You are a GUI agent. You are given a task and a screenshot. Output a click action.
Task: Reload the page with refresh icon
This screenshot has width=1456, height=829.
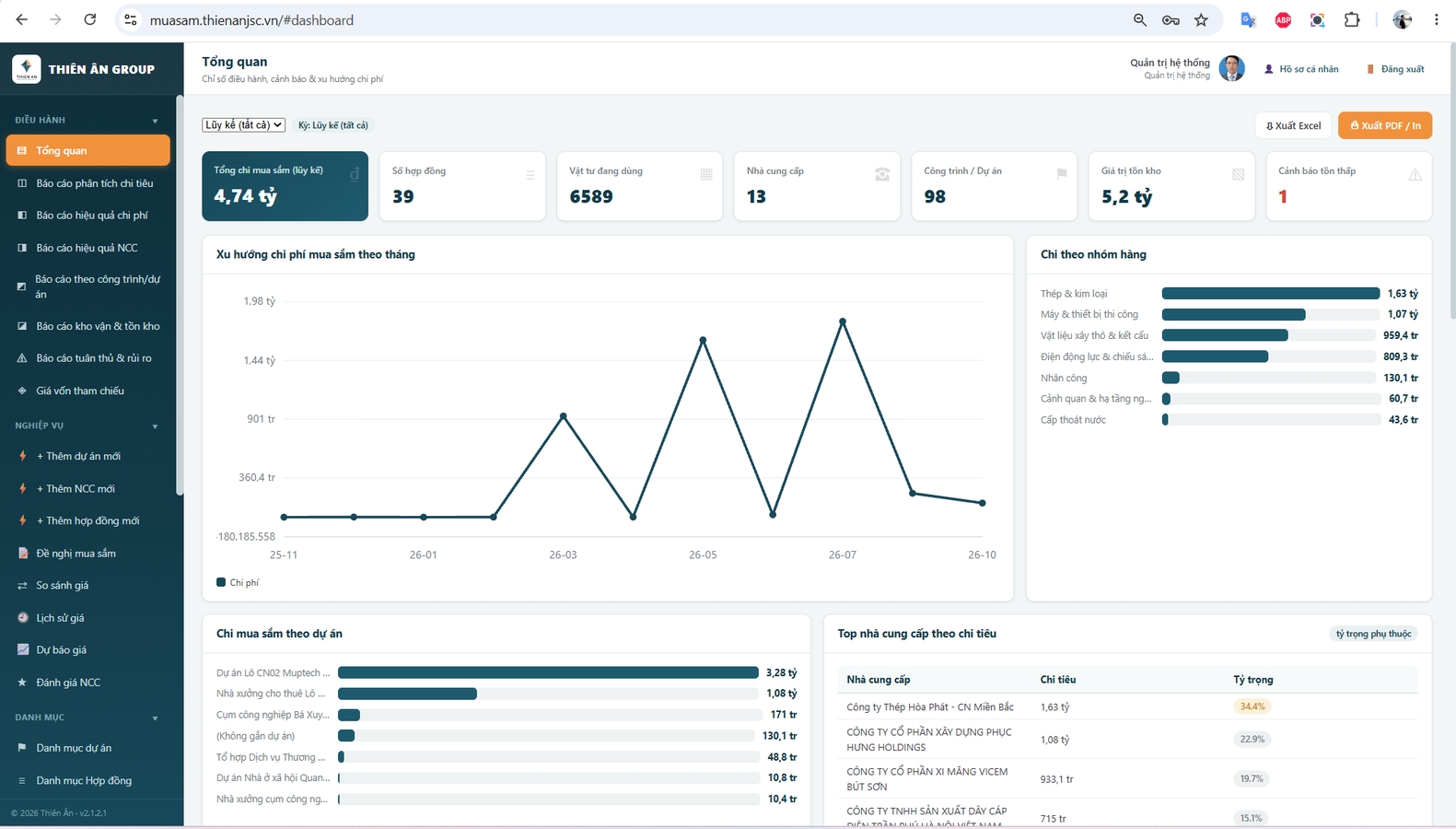(89, 19)
